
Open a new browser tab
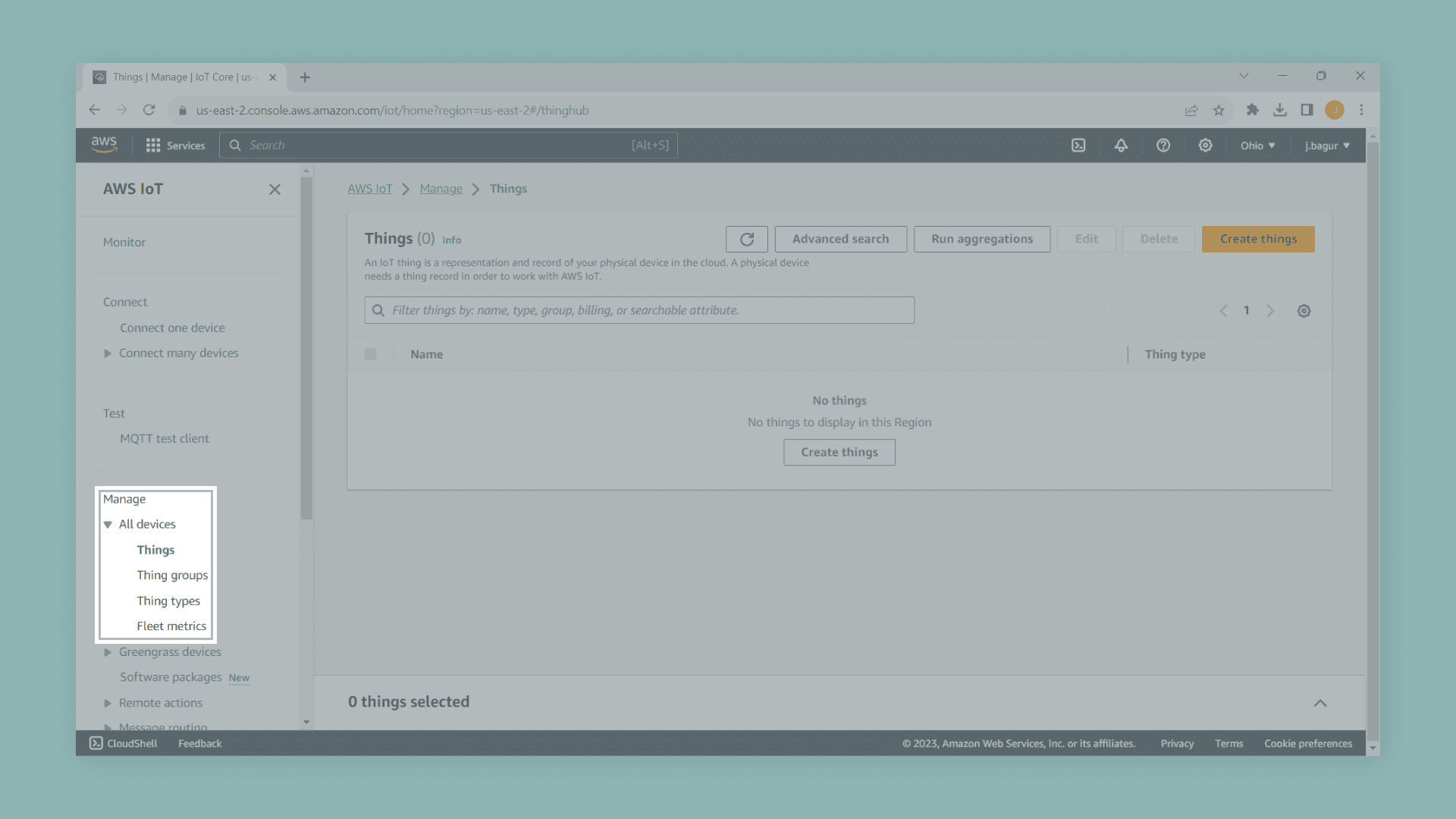pos(305,77)
